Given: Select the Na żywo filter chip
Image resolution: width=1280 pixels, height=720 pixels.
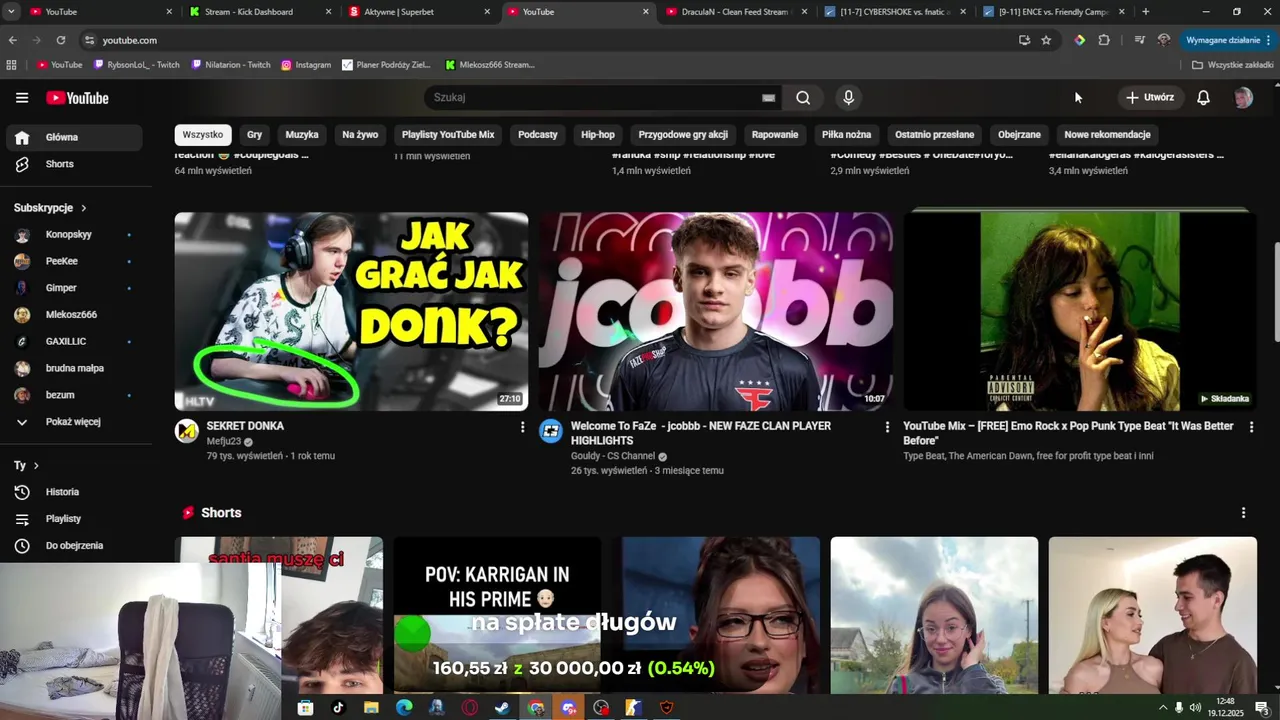Looking at the screenshot, I should tap(360, 135).
